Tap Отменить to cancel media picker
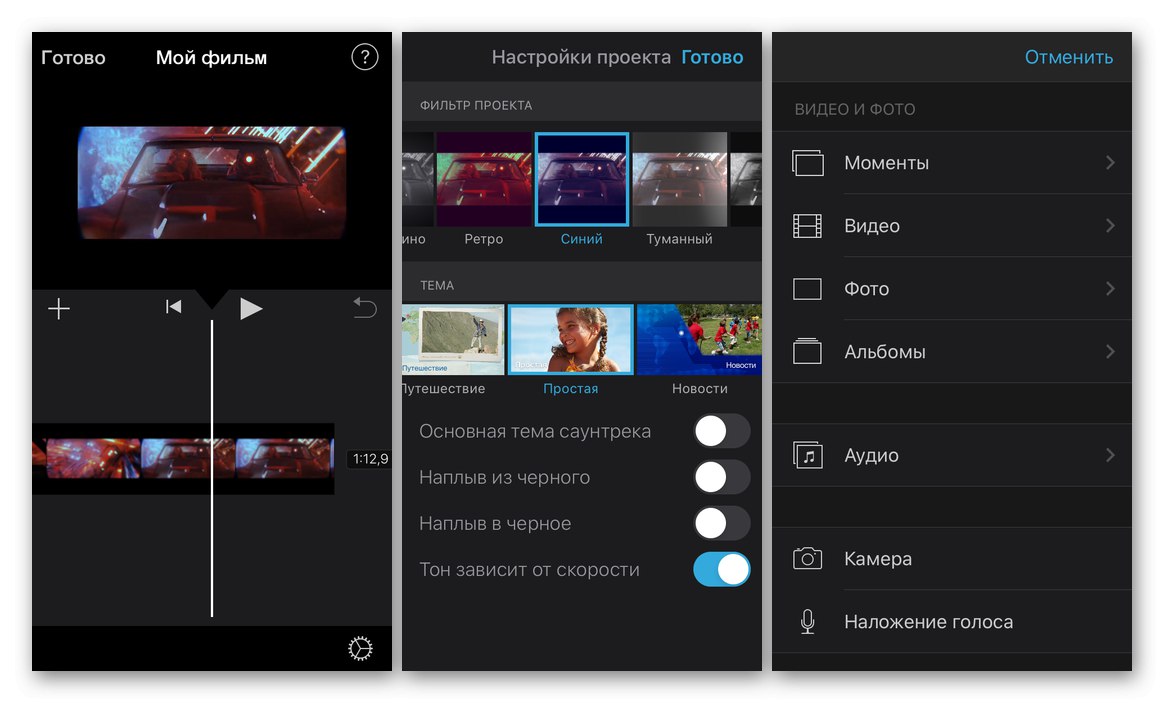This screenshot has height=703, width=1164. (x=1068, y=57)
